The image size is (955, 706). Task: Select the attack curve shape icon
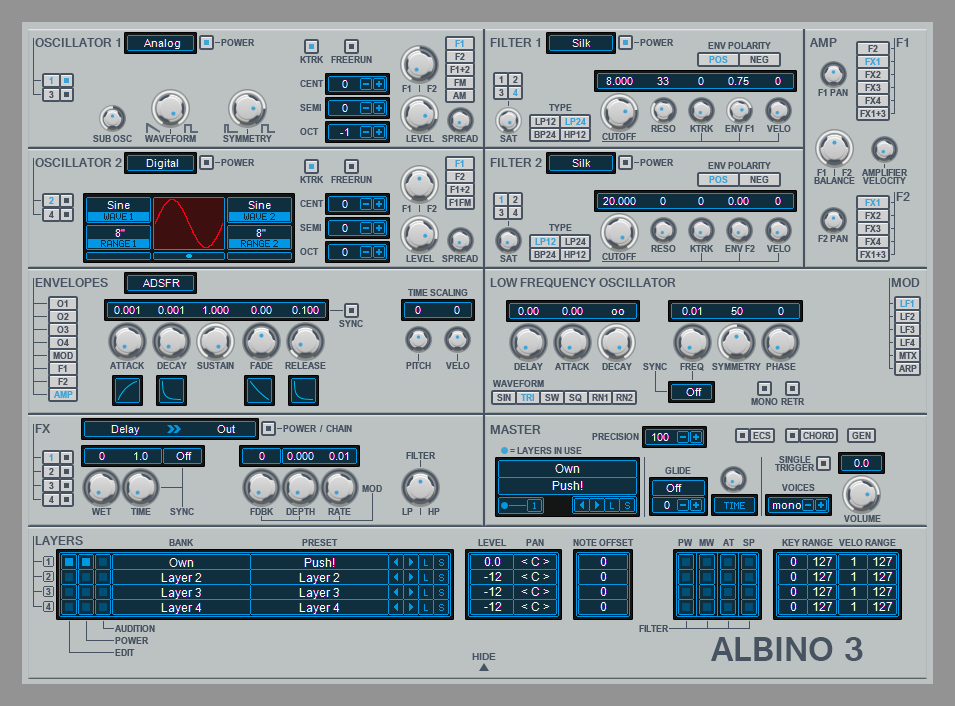point(127,390)
